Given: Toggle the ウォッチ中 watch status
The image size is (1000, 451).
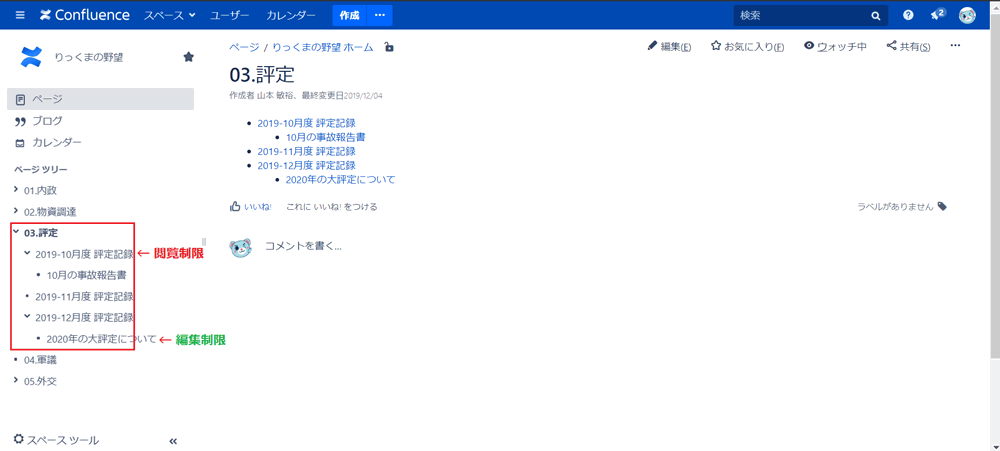Looking at the screenshot, I should coord(835,46).
